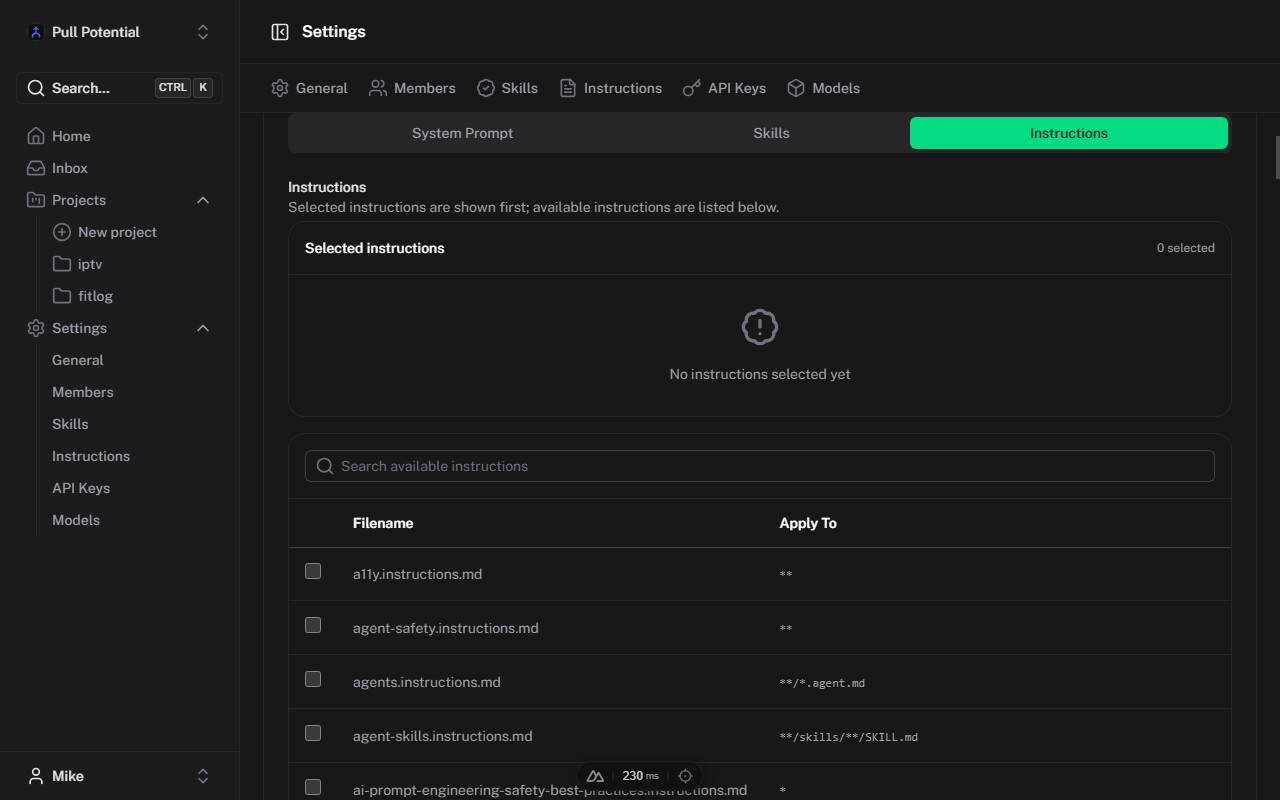Click the user avatar icon next to Mike

[36, 776]
